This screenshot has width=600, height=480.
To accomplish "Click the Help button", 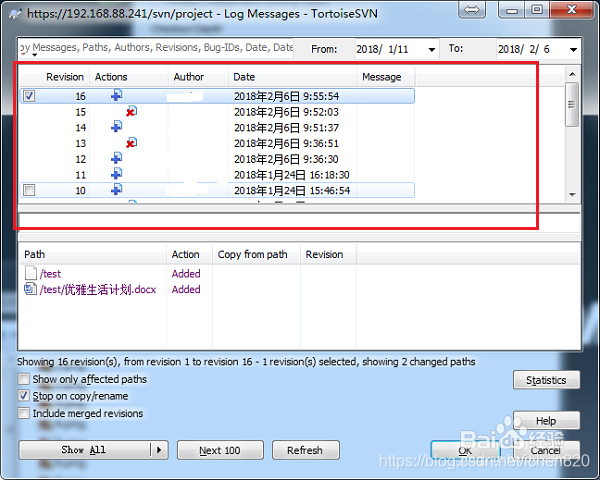I will (546, 421).
